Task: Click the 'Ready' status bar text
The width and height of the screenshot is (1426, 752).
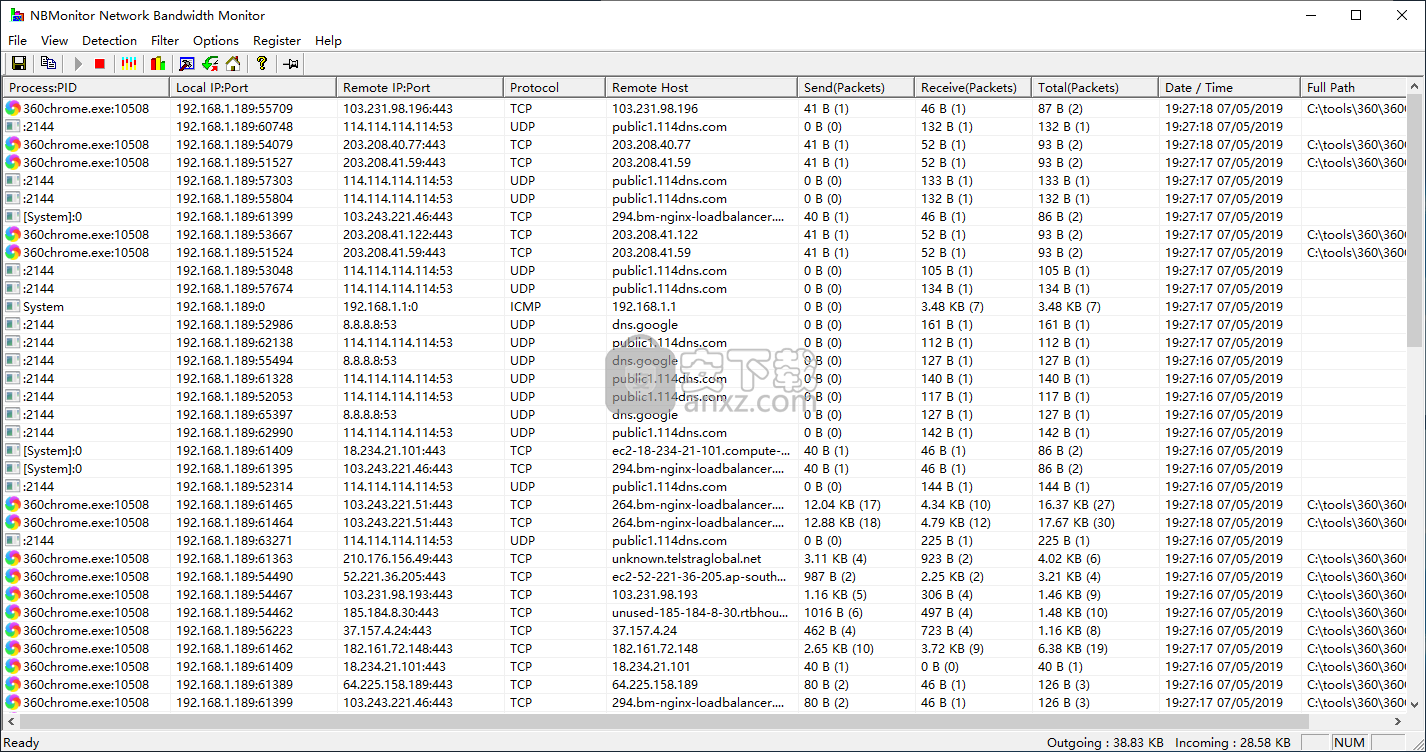Action: tap(22, 743)
